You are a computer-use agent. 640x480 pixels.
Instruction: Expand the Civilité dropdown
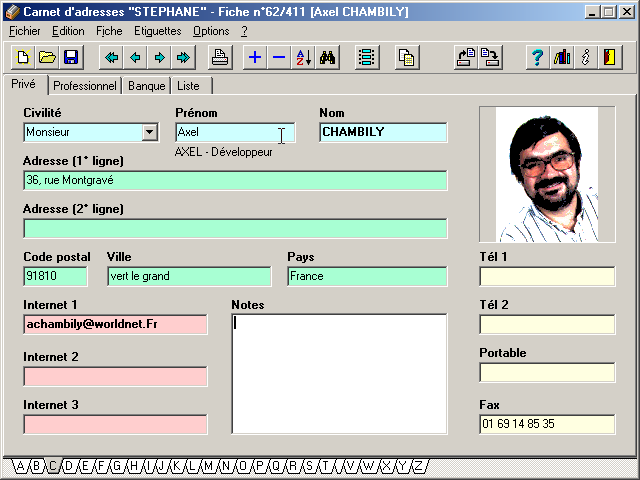150,132
